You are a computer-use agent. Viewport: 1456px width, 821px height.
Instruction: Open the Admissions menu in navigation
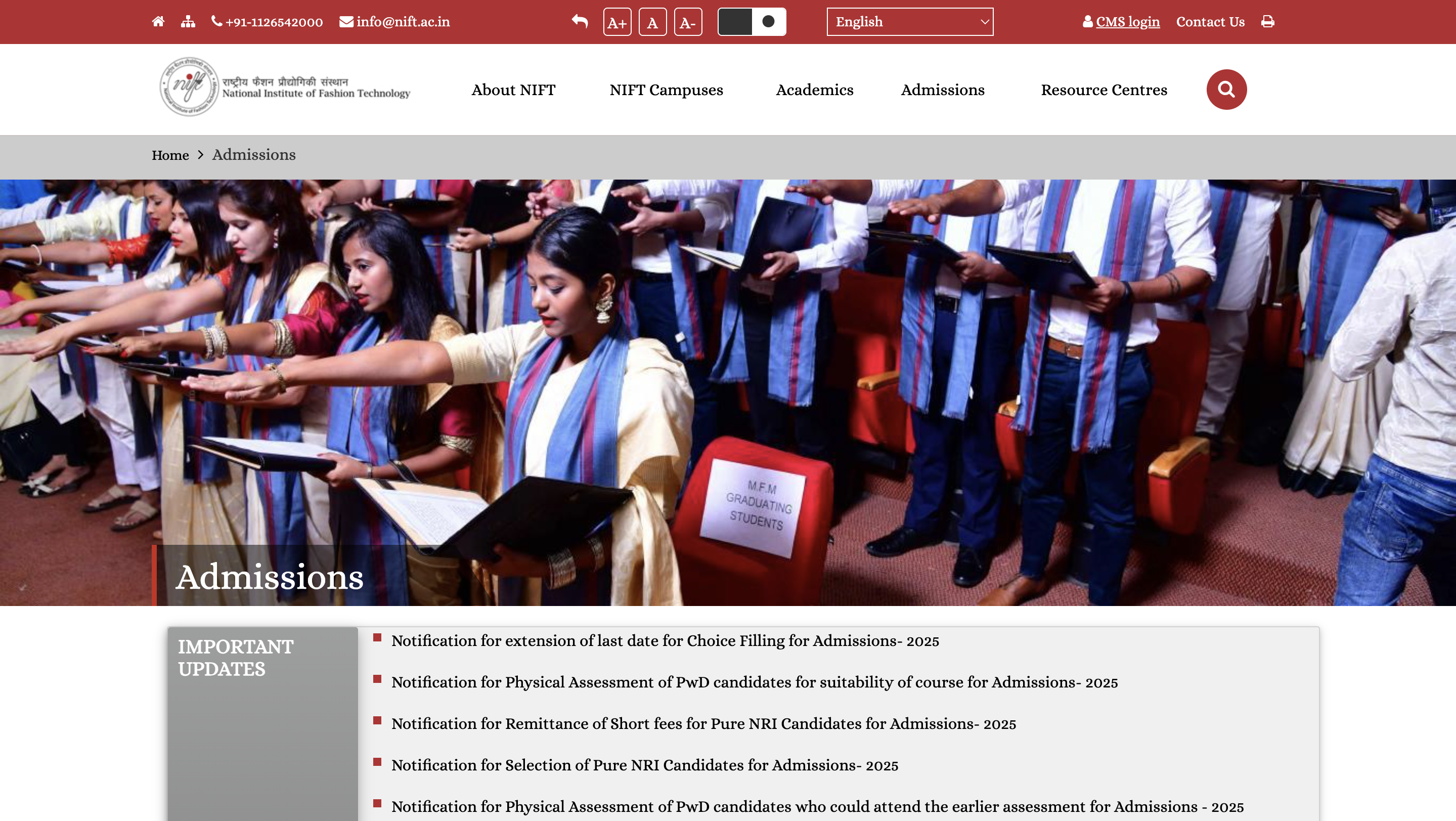[943, 90]
